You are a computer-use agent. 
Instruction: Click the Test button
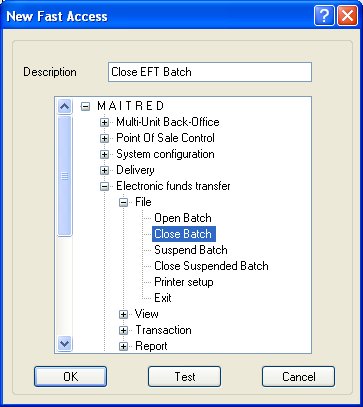(184, 377)
